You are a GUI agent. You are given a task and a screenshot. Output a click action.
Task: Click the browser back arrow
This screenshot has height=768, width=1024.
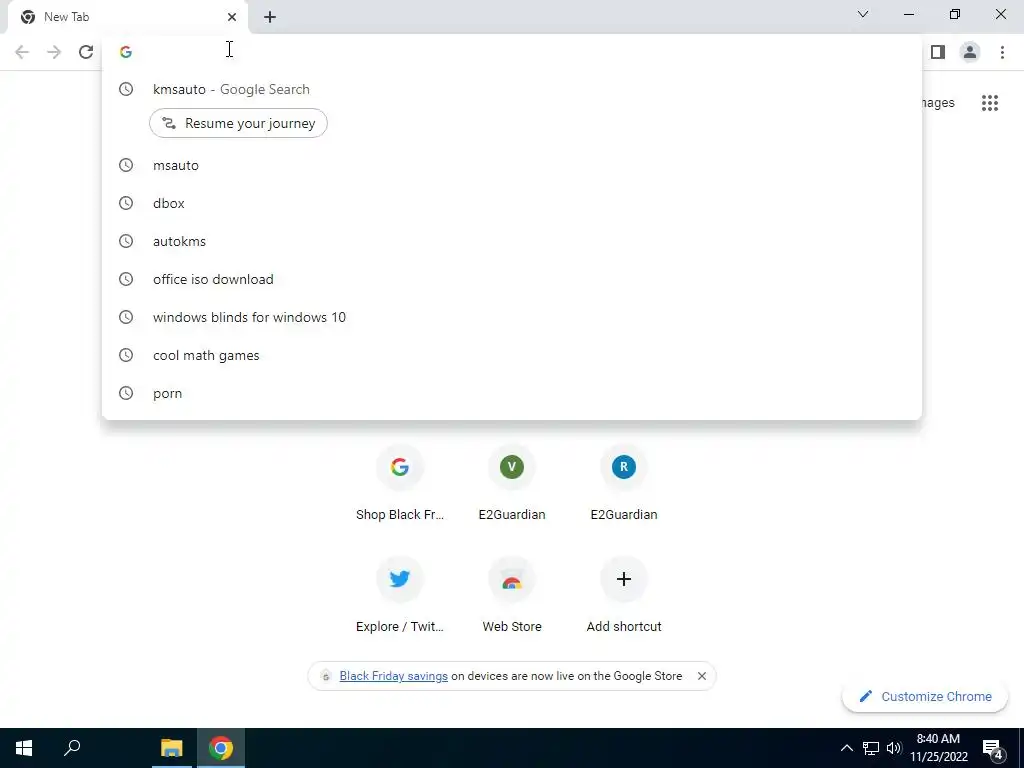point(22,52)
